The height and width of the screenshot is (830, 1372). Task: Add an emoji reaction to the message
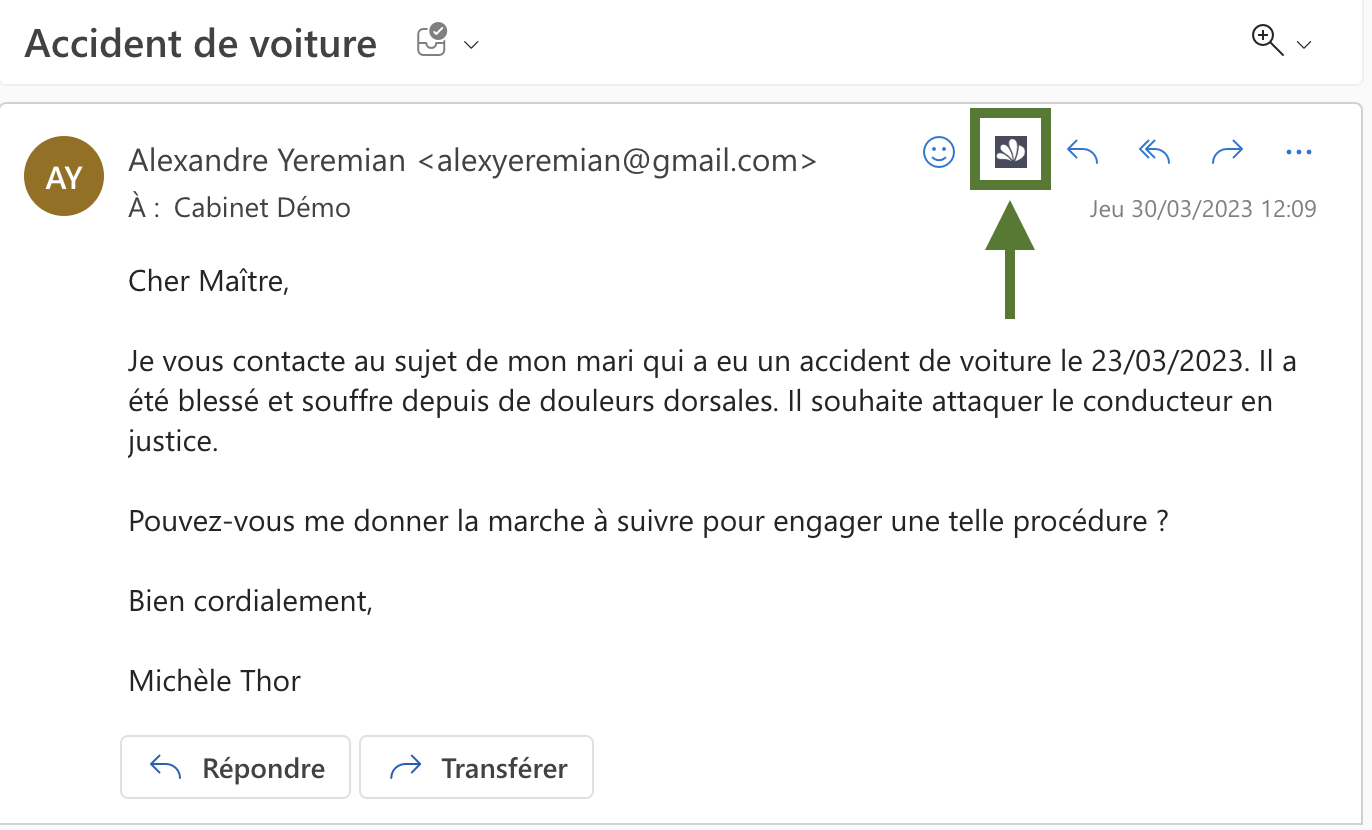(938, 152)
